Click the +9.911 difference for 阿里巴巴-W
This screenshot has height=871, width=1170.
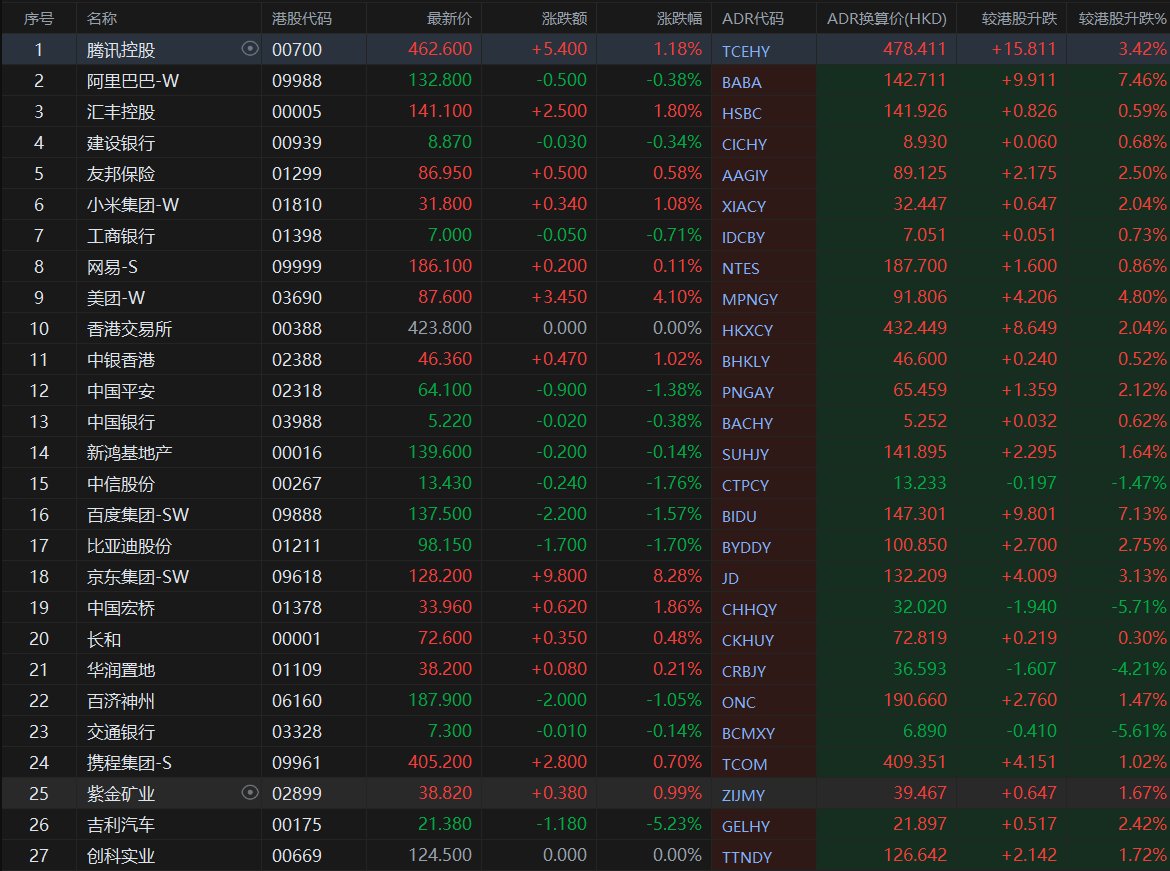pyautogui.click(x=1029, y=80)
